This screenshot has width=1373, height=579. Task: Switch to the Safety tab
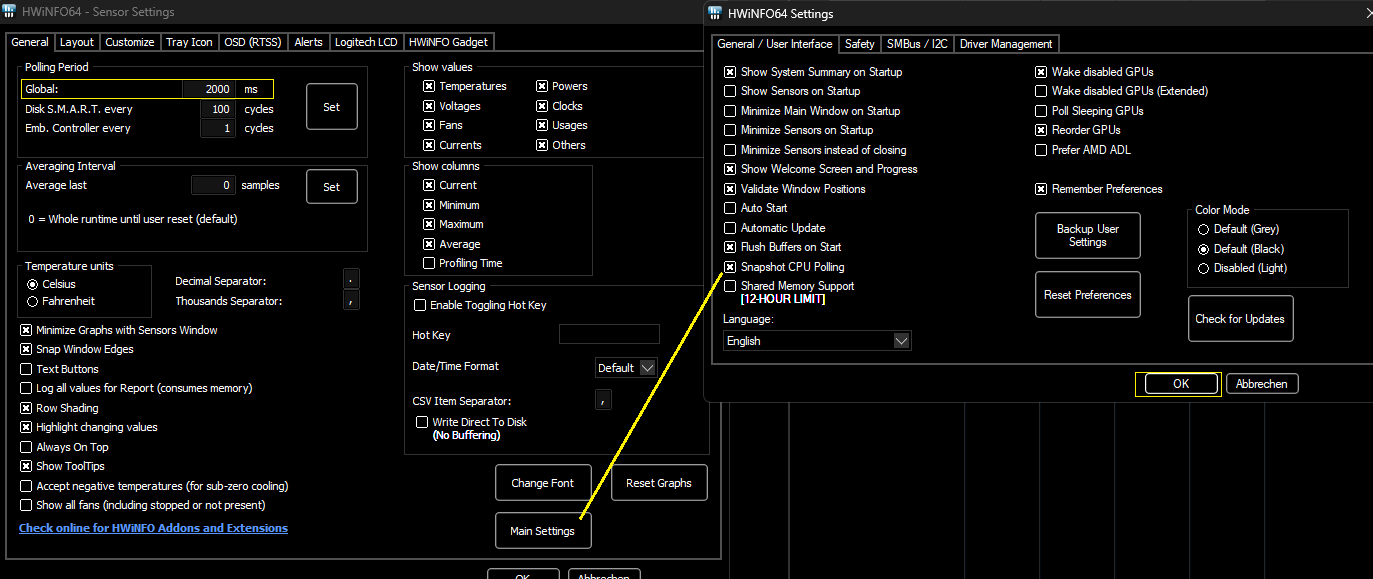pos(860,44)
